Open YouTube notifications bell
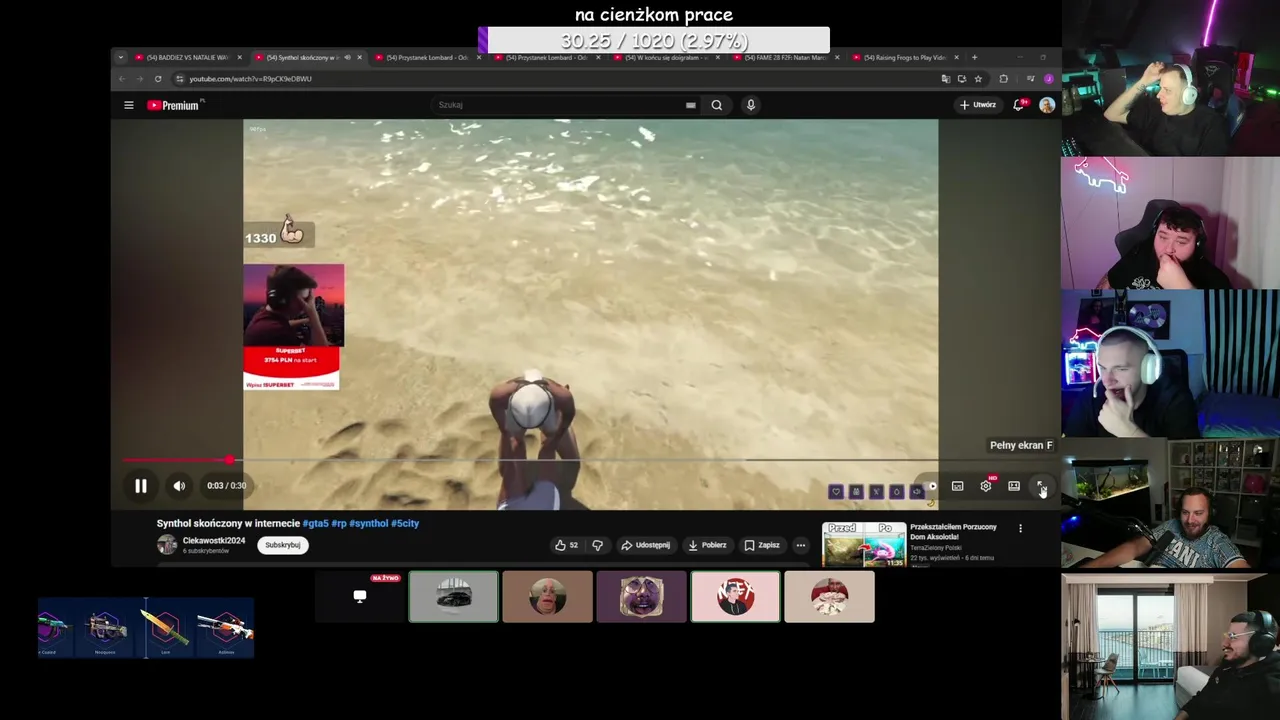 (x=1019, y=105)
